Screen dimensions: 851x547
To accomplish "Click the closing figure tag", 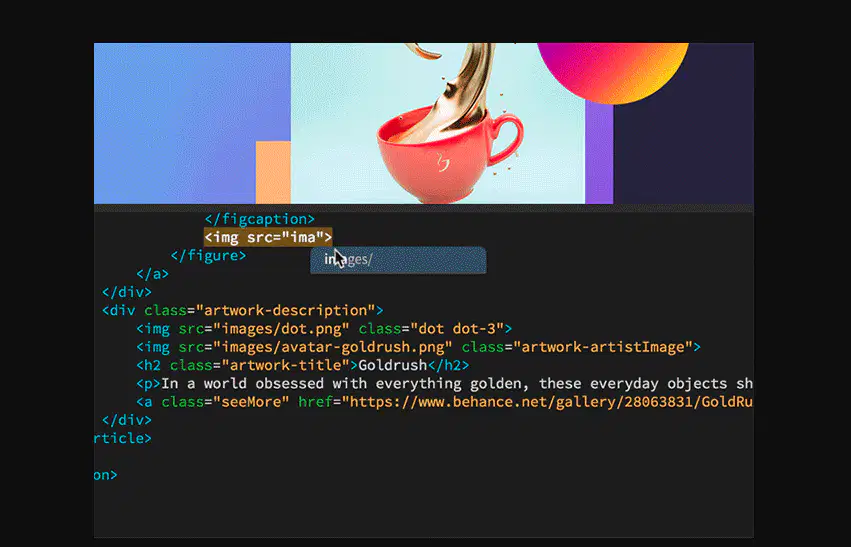I will [x=208, y=256].
